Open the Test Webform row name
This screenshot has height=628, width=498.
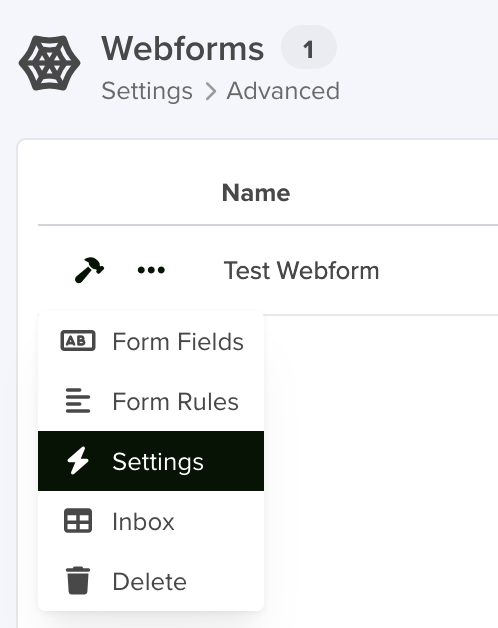tap(301, 270)
